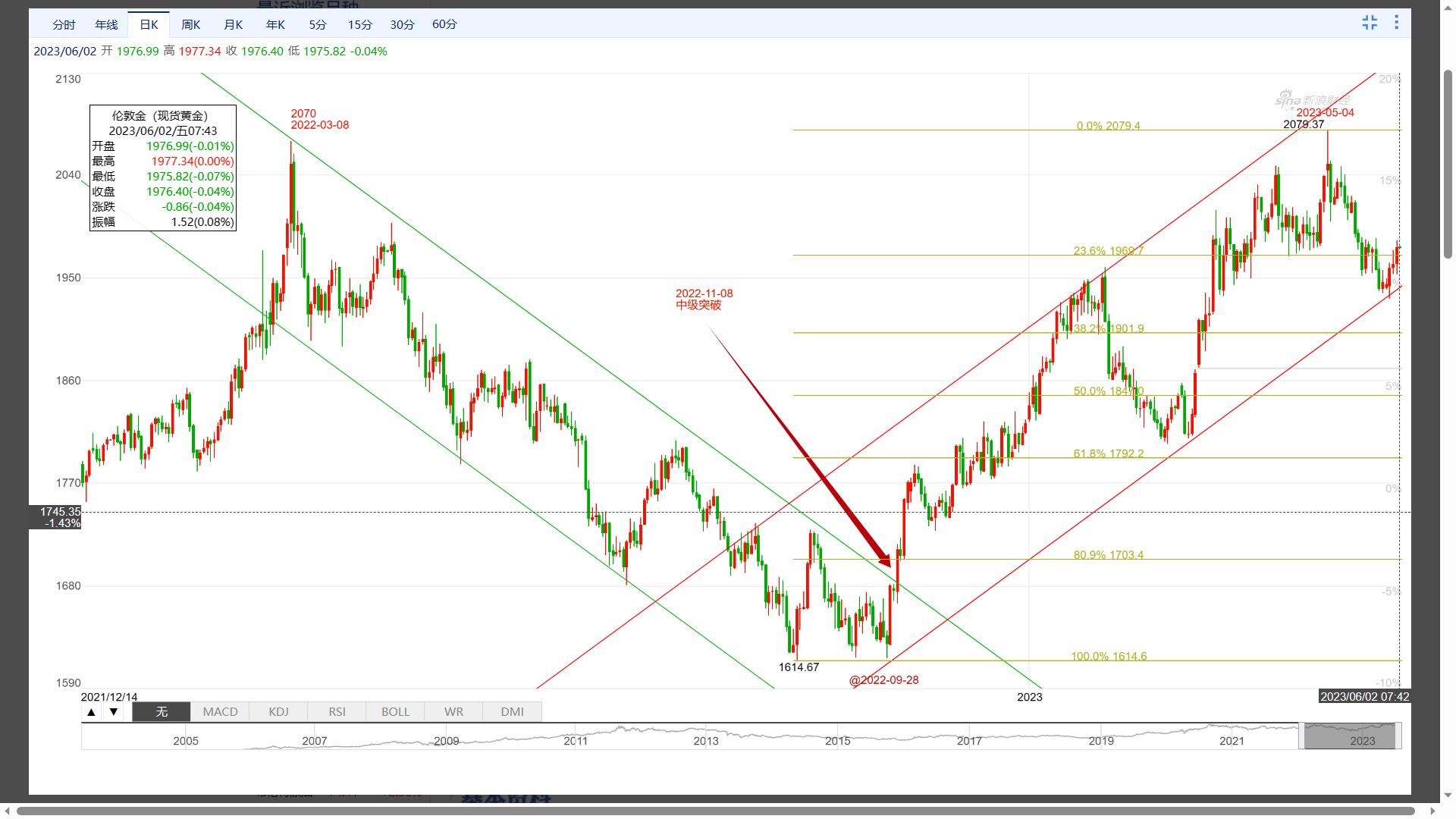
Task: Show the RSI indicator panel
Action: click(337, 712)
